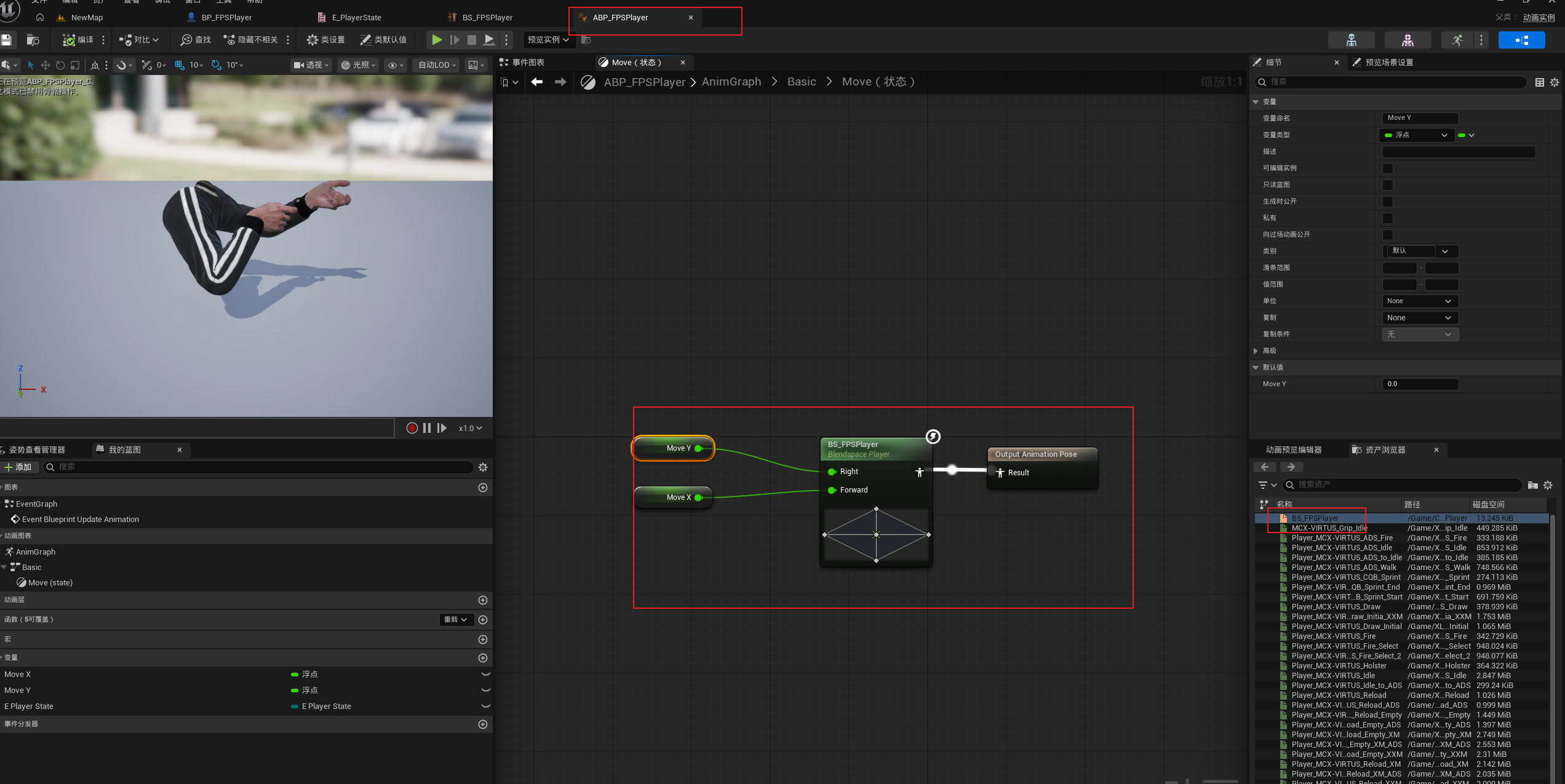Click Basic in the breadcrumb
The image size is (1565, 784).
click(x=802, y=82)
